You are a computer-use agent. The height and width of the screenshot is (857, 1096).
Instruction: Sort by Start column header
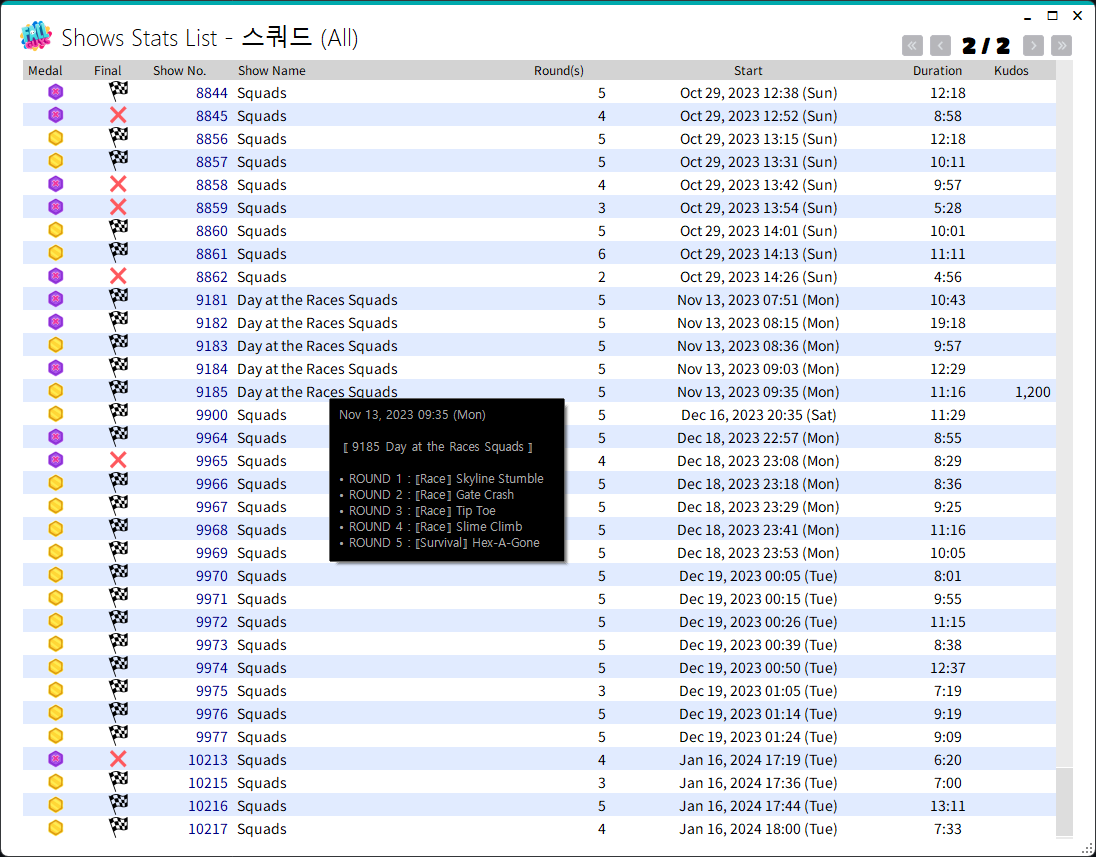[748, 71]
